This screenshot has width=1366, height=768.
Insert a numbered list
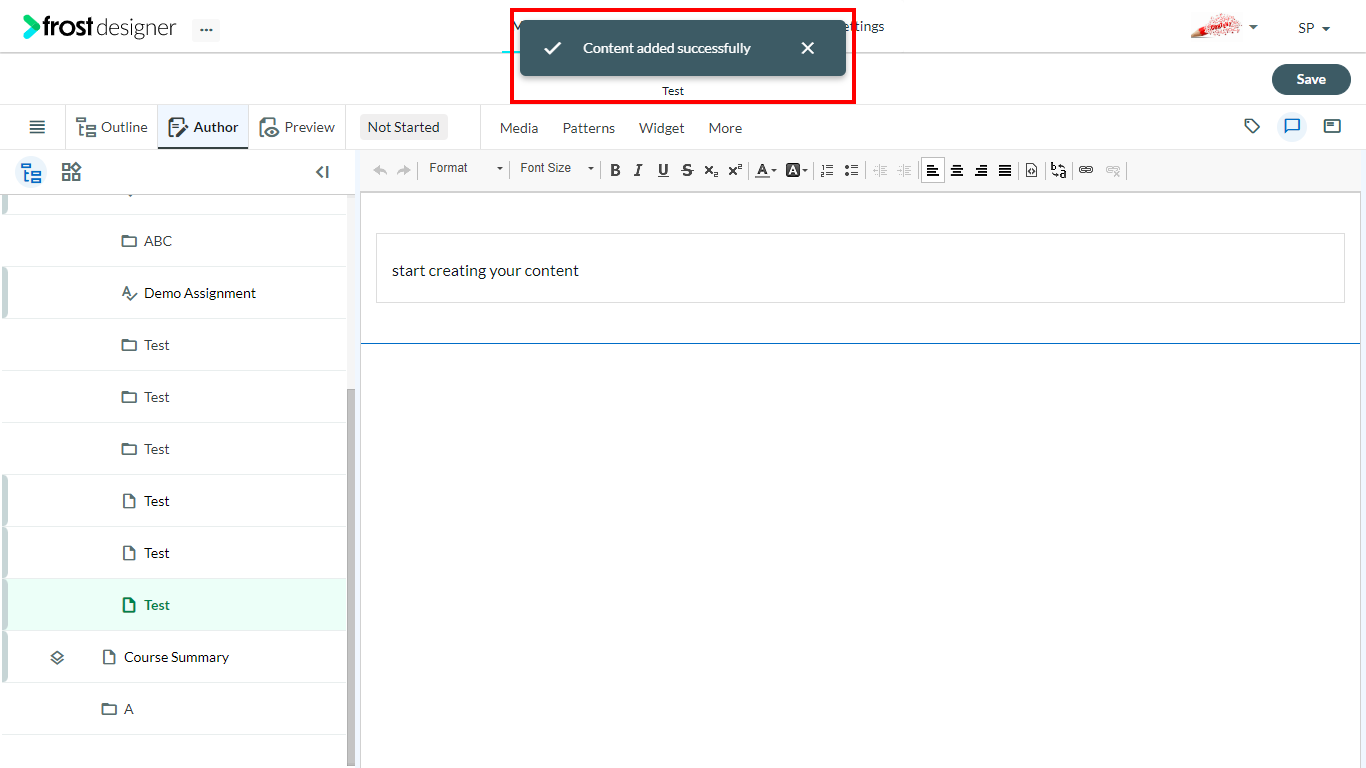[x=827, y=170]
